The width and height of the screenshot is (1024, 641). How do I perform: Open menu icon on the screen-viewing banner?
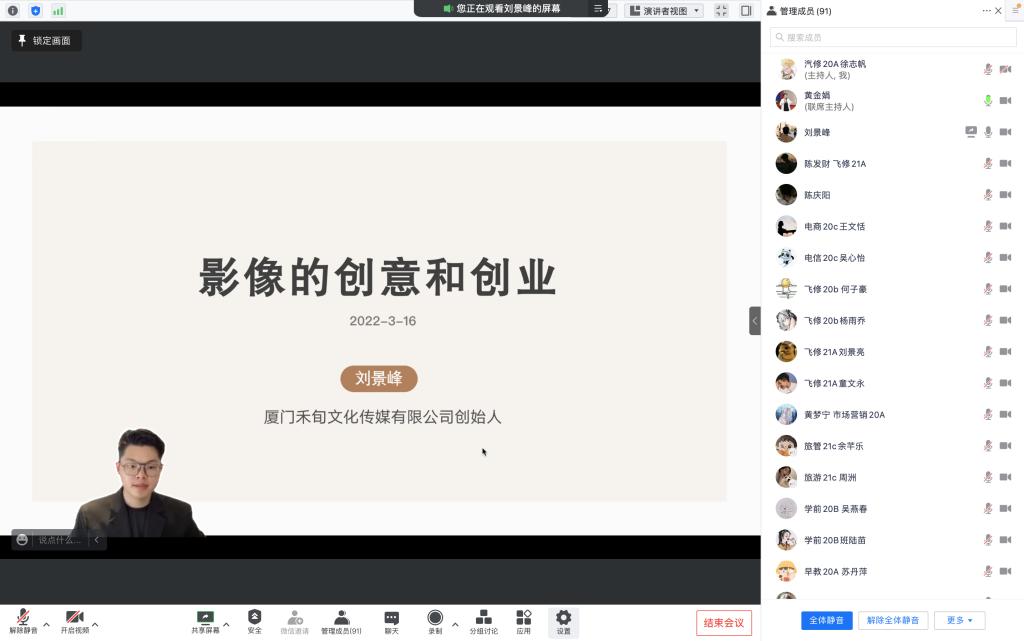(598, 8)
